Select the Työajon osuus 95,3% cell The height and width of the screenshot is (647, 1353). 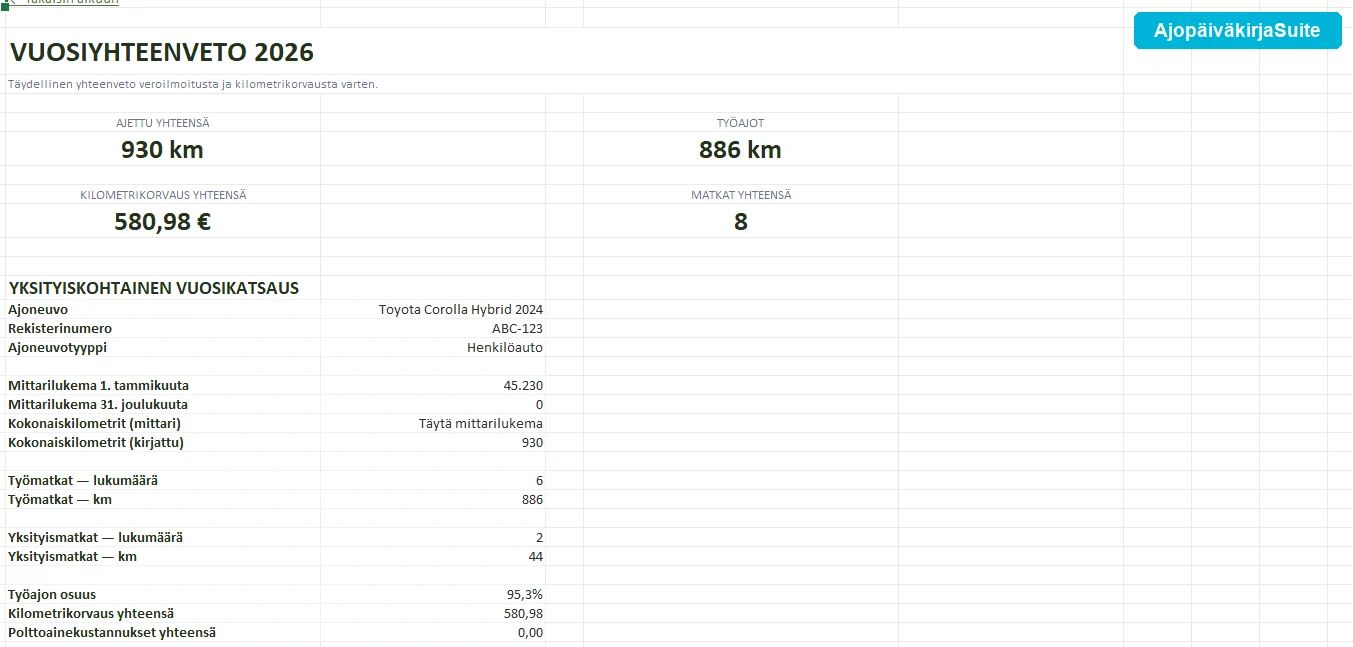pos(433,595)
